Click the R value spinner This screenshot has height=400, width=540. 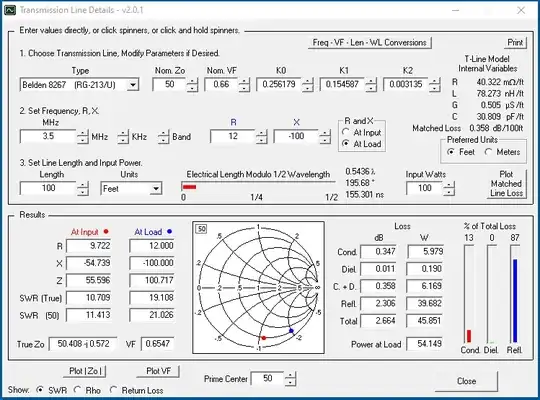[x=262, y=137]
